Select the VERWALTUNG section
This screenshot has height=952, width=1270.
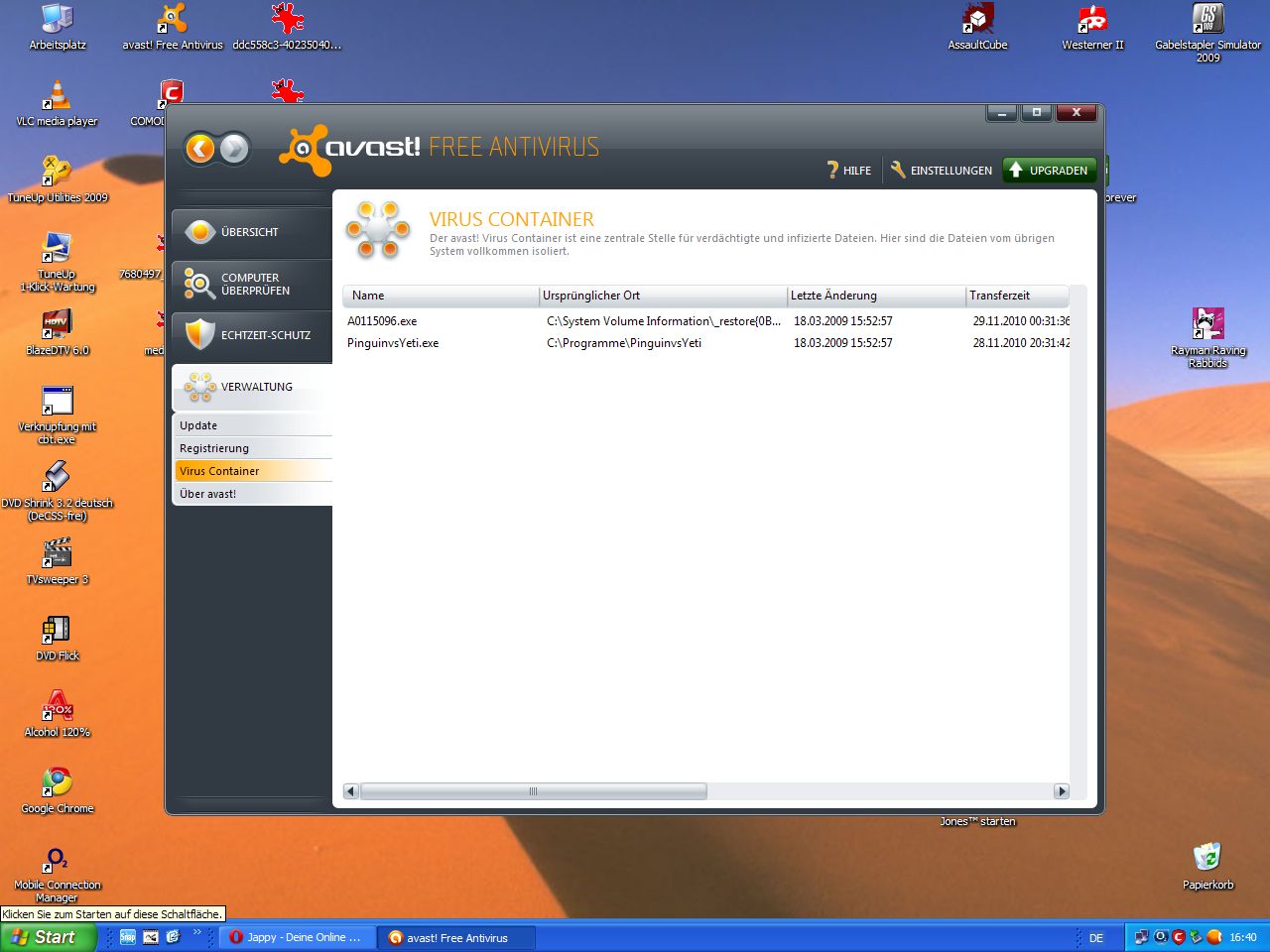tap(252, 387)
